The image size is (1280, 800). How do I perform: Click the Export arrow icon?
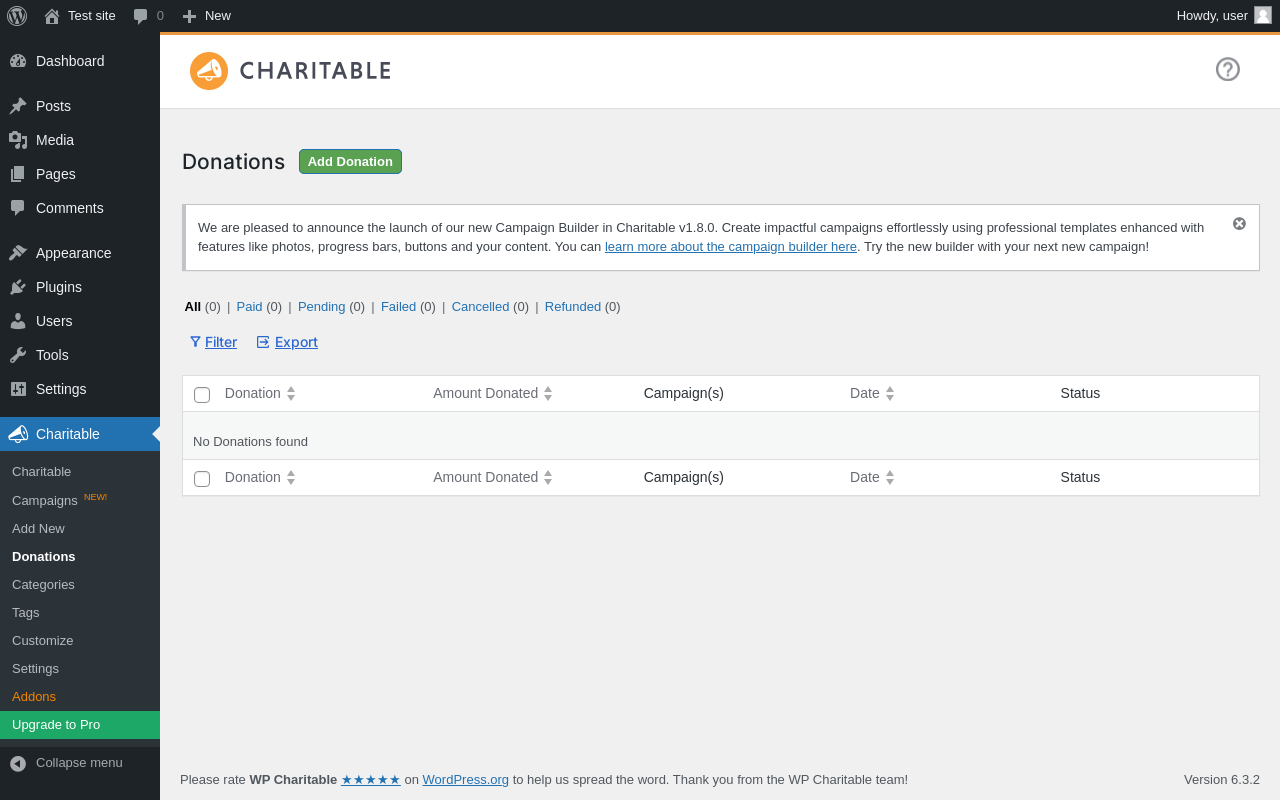[263, 342]
